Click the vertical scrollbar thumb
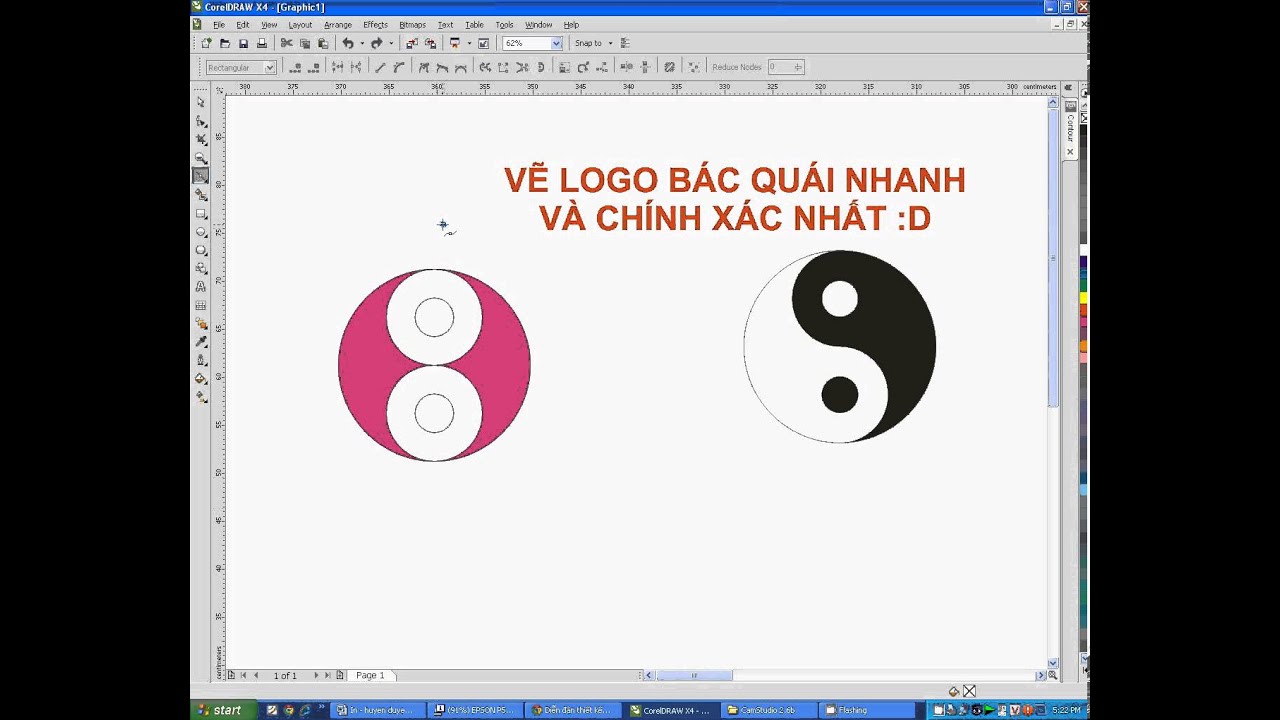 click(1053, 258)
